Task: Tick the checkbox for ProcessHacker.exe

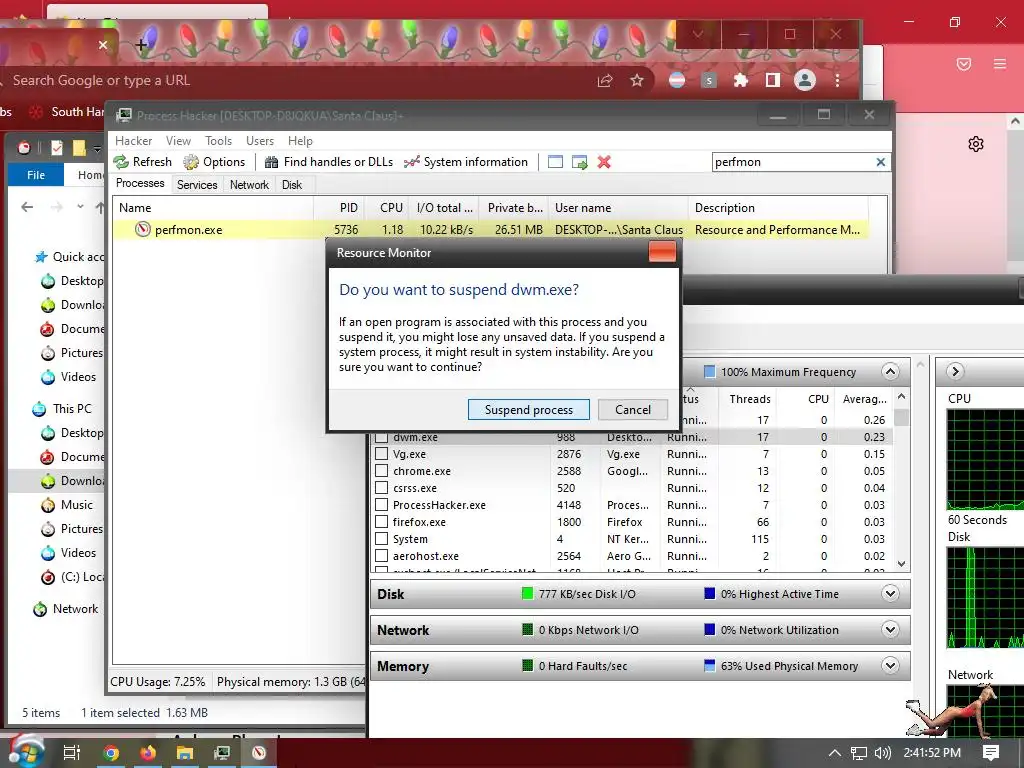Action: pyautogui.click(x=381, y=505)
